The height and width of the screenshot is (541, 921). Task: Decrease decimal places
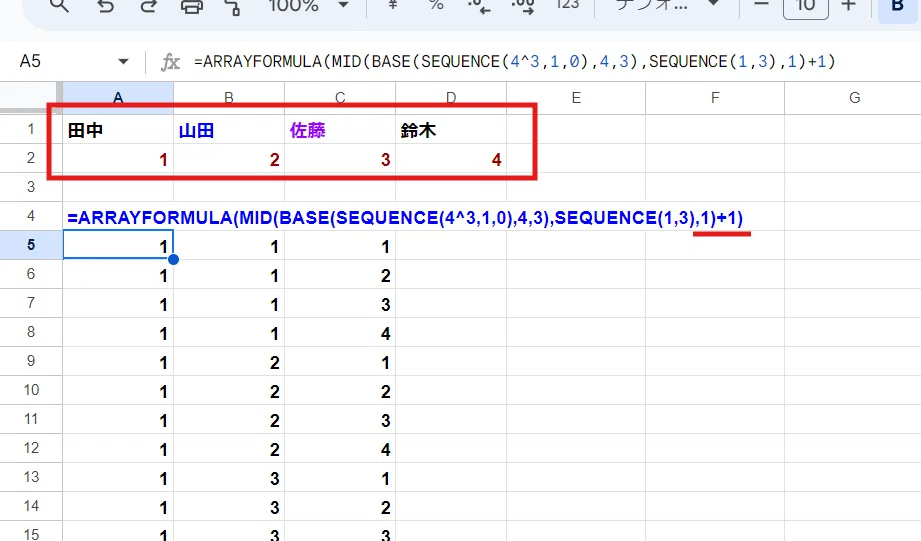click(479, 6)
